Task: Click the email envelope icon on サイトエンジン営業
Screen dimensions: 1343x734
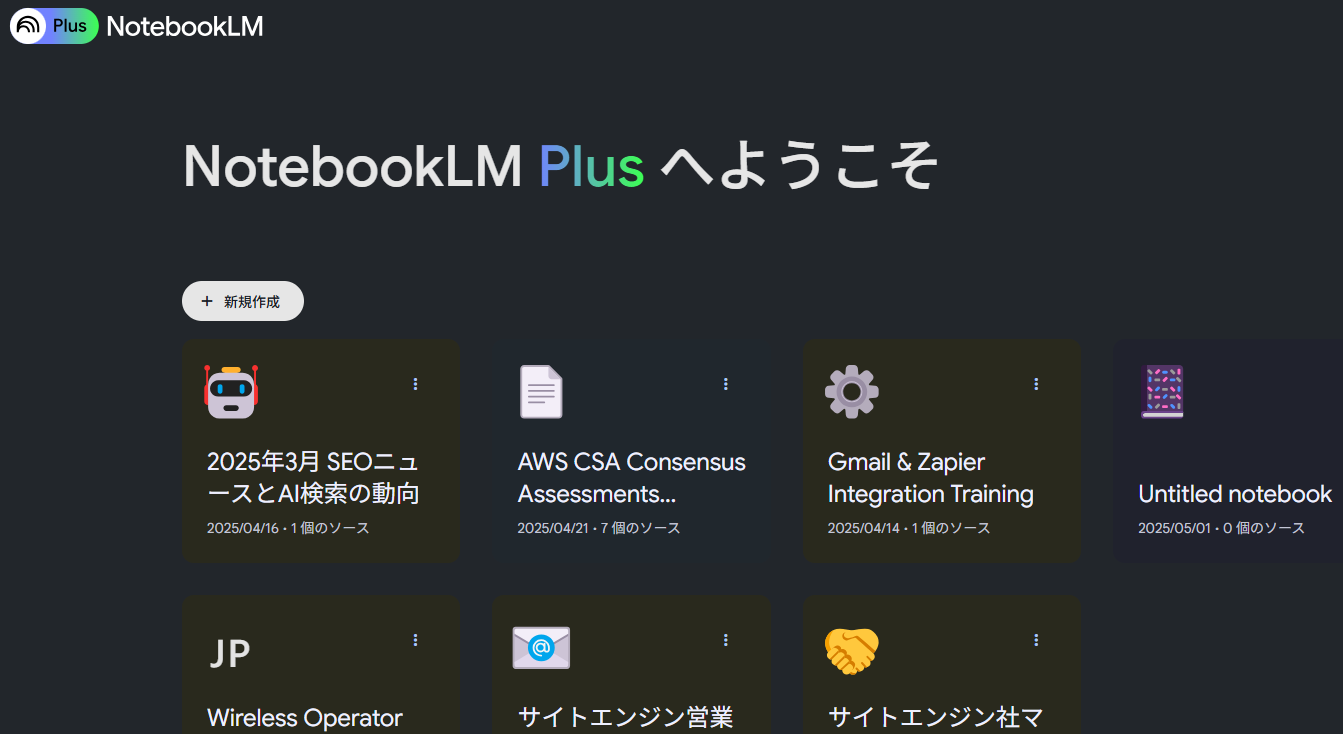Action: tap(541, 648)
